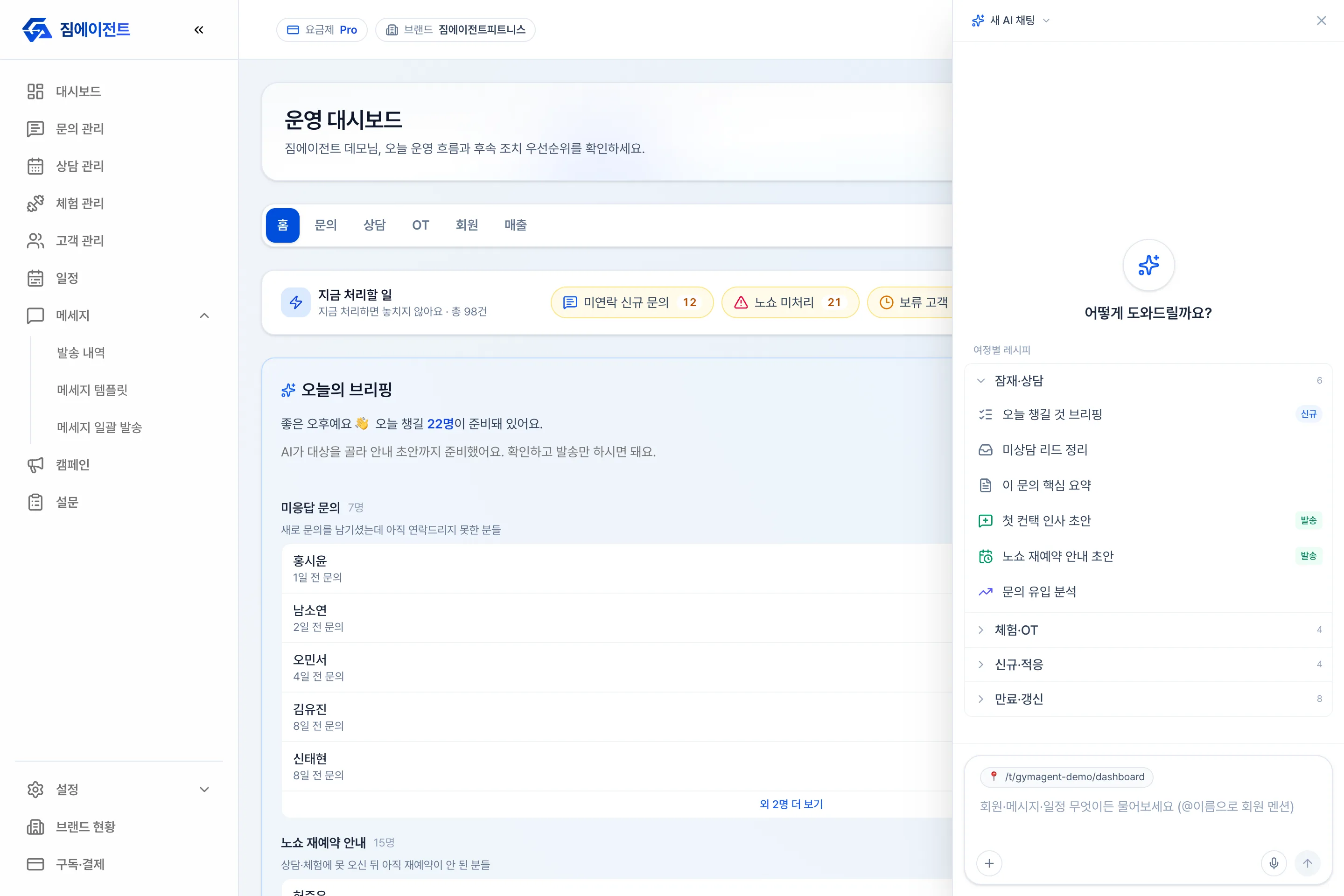The width and height of the screenshot is (1344, 896).
Task: Click the lightning icon beside 지금 처리할 일
Action: pos(295,302)
